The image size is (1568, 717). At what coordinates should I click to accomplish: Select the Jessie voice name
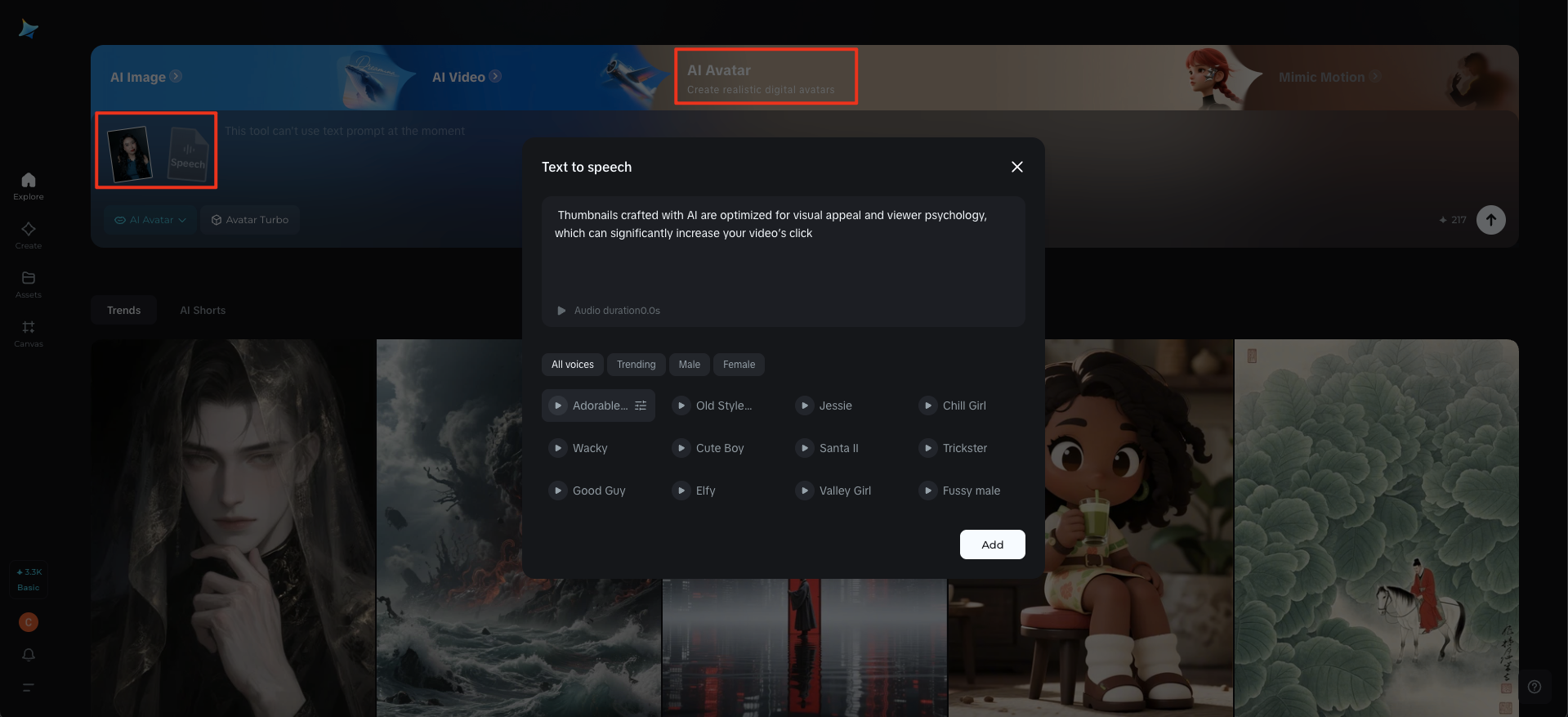[x=836, y=406]
